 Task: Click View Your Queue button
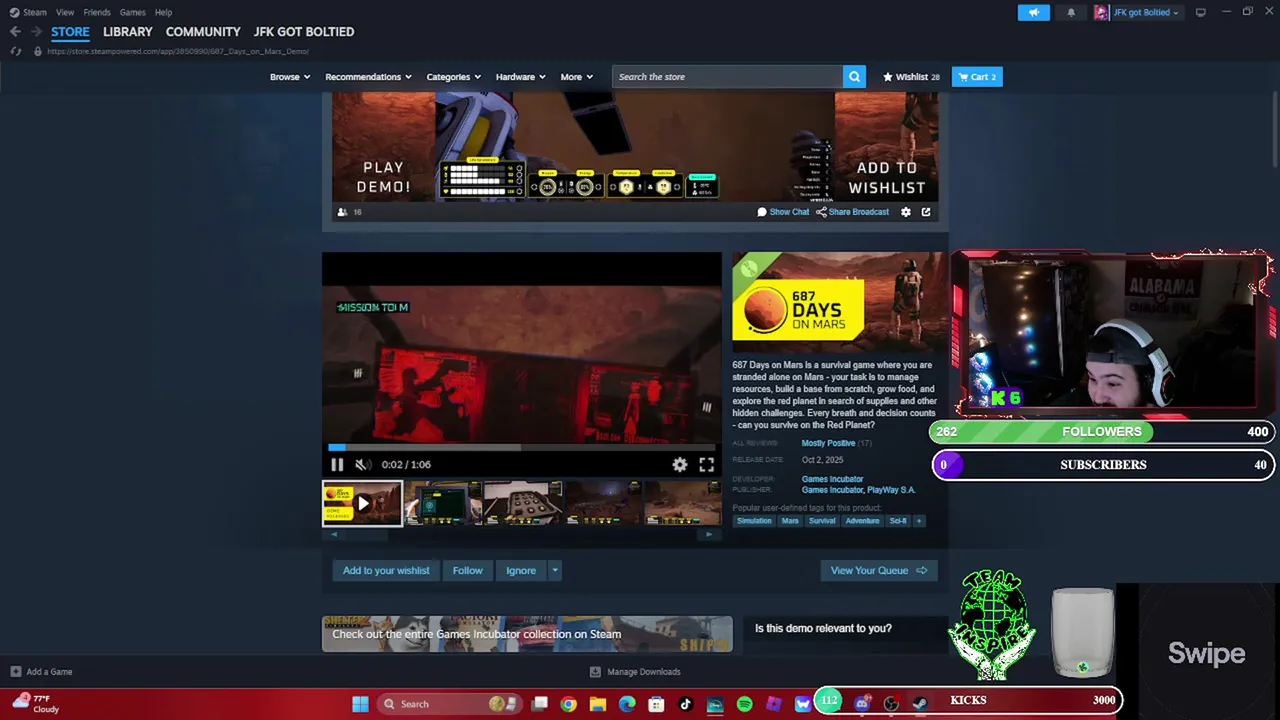(x=879, y=570)
